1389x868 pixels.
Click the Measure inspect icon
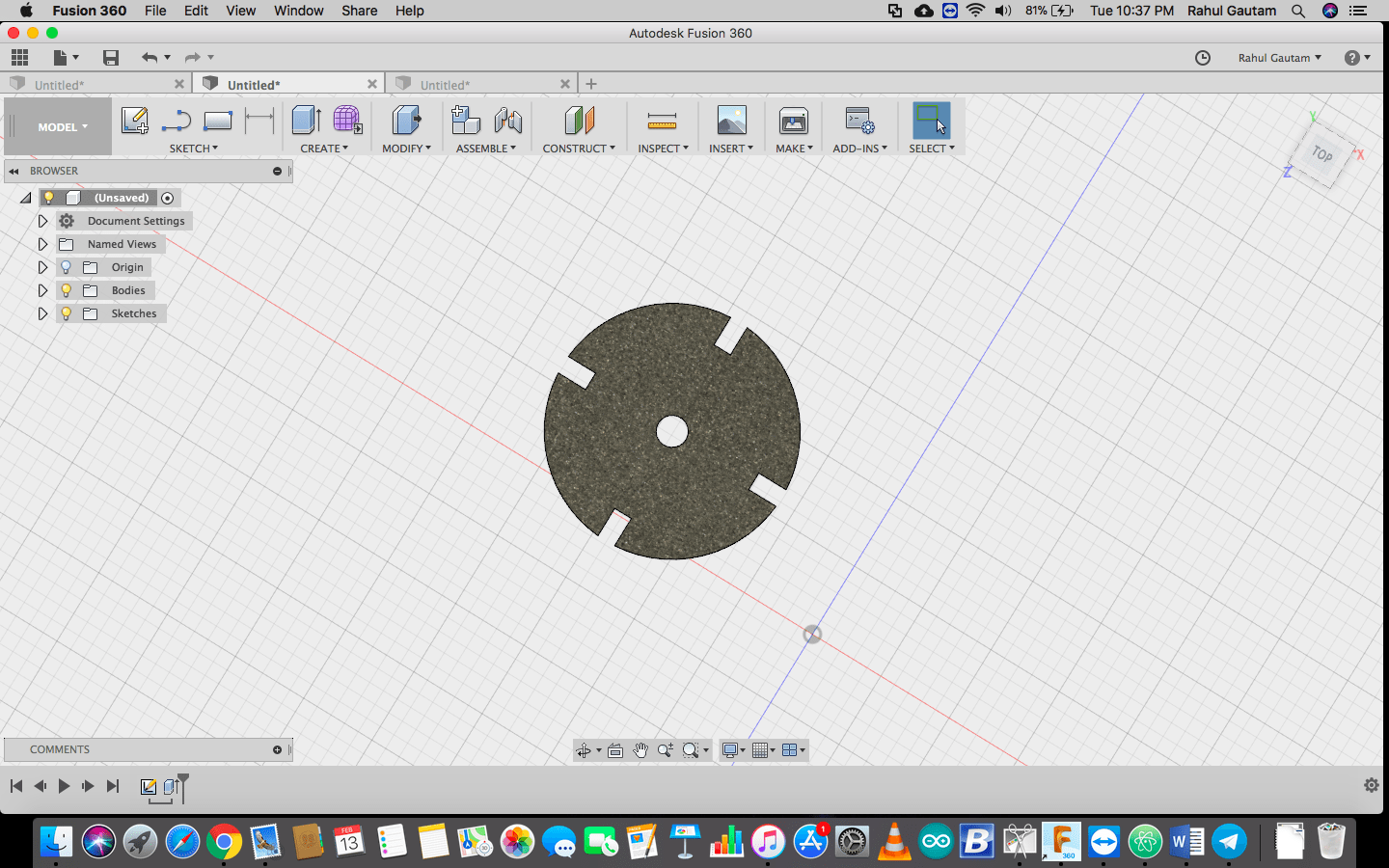[662, 121]
